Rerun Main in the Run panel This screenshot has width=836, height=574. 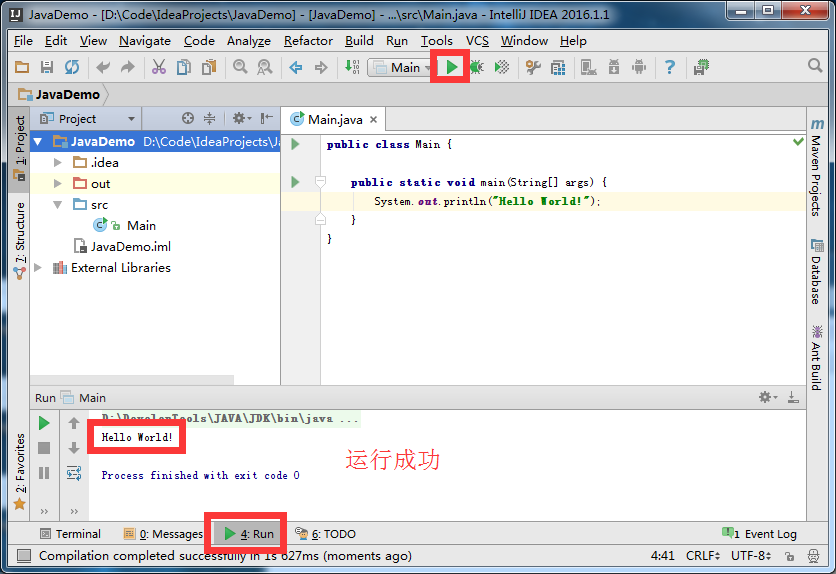[x=44, y=423]
